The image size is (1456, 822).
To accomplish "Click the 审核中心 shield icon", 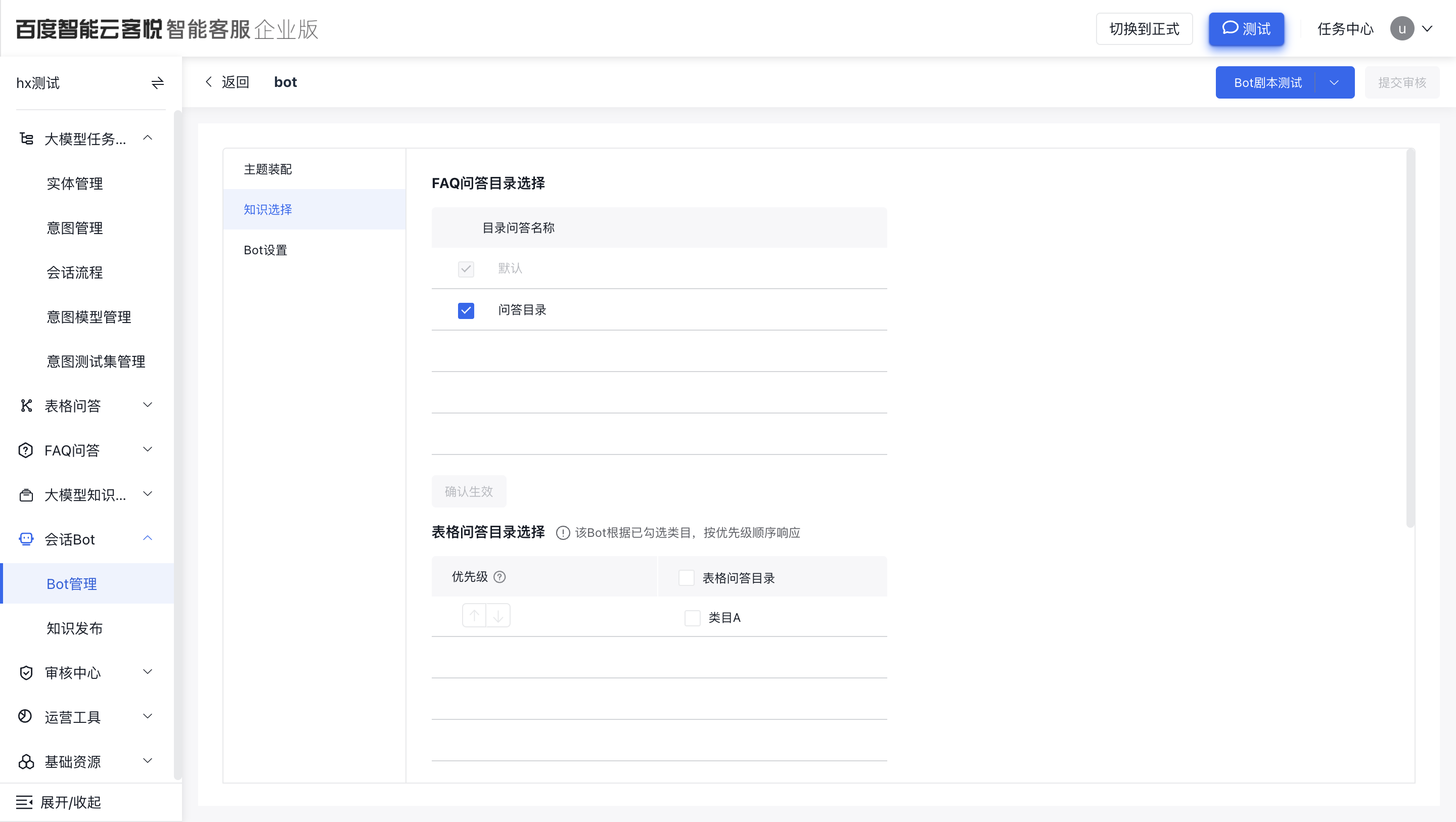I will pyautogui.click(x=26, y=672).
